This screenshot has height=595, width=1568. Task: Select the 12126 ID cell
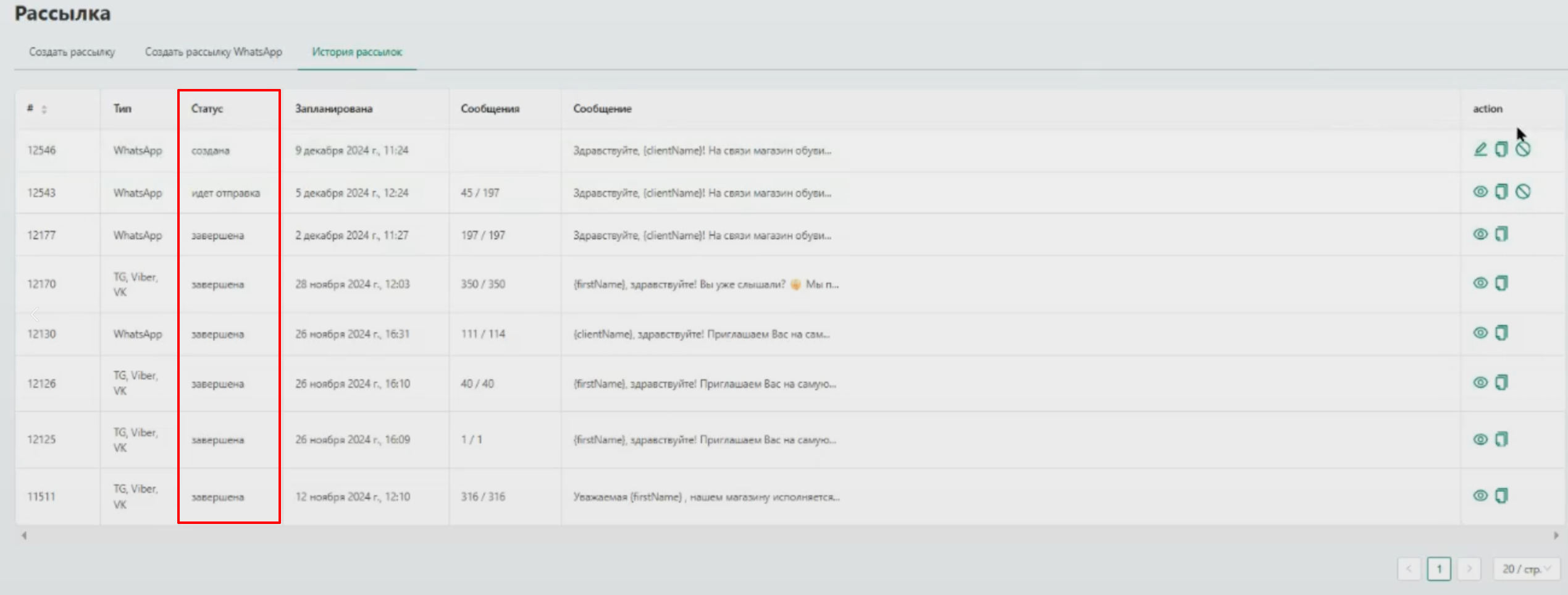pos(41,384)
